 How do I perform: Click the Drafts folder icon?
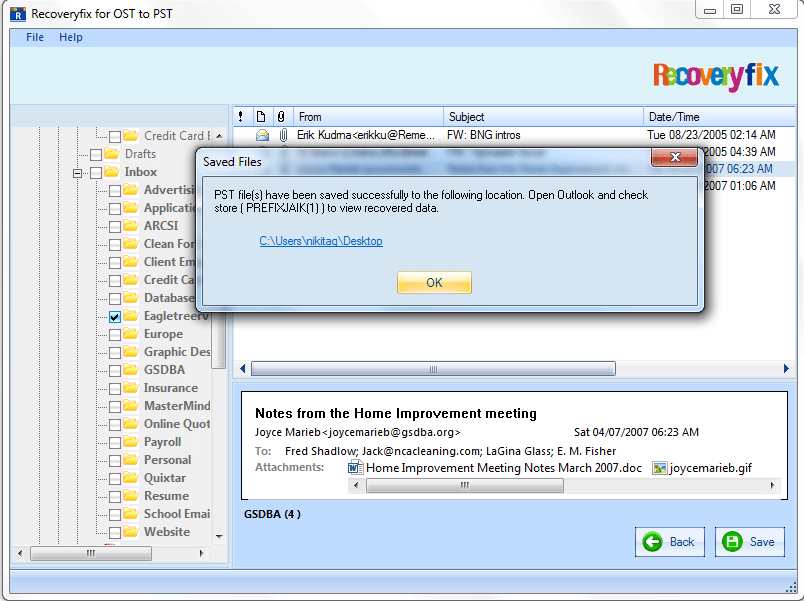112,153
